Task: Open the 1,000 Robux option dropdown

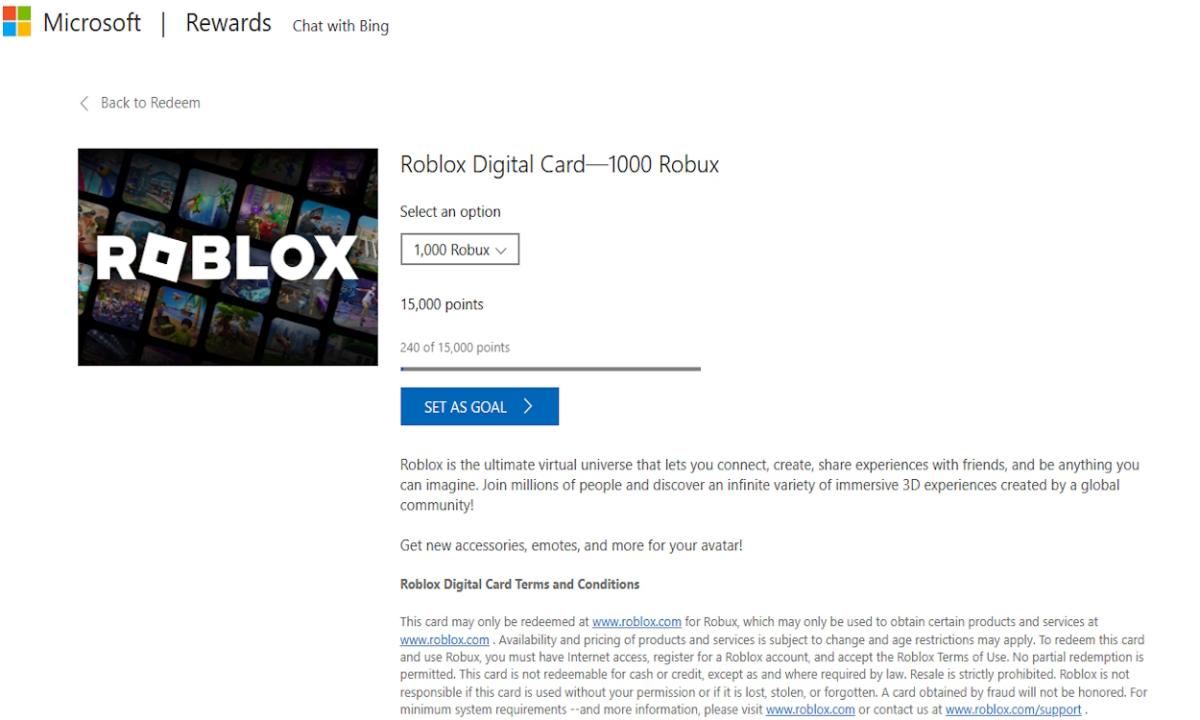Action: pos(460,250)
